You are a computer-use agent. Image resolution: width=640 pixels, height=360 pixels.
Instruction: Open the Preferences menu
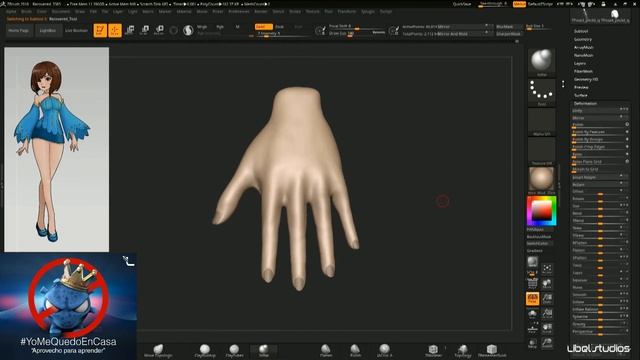239,11
